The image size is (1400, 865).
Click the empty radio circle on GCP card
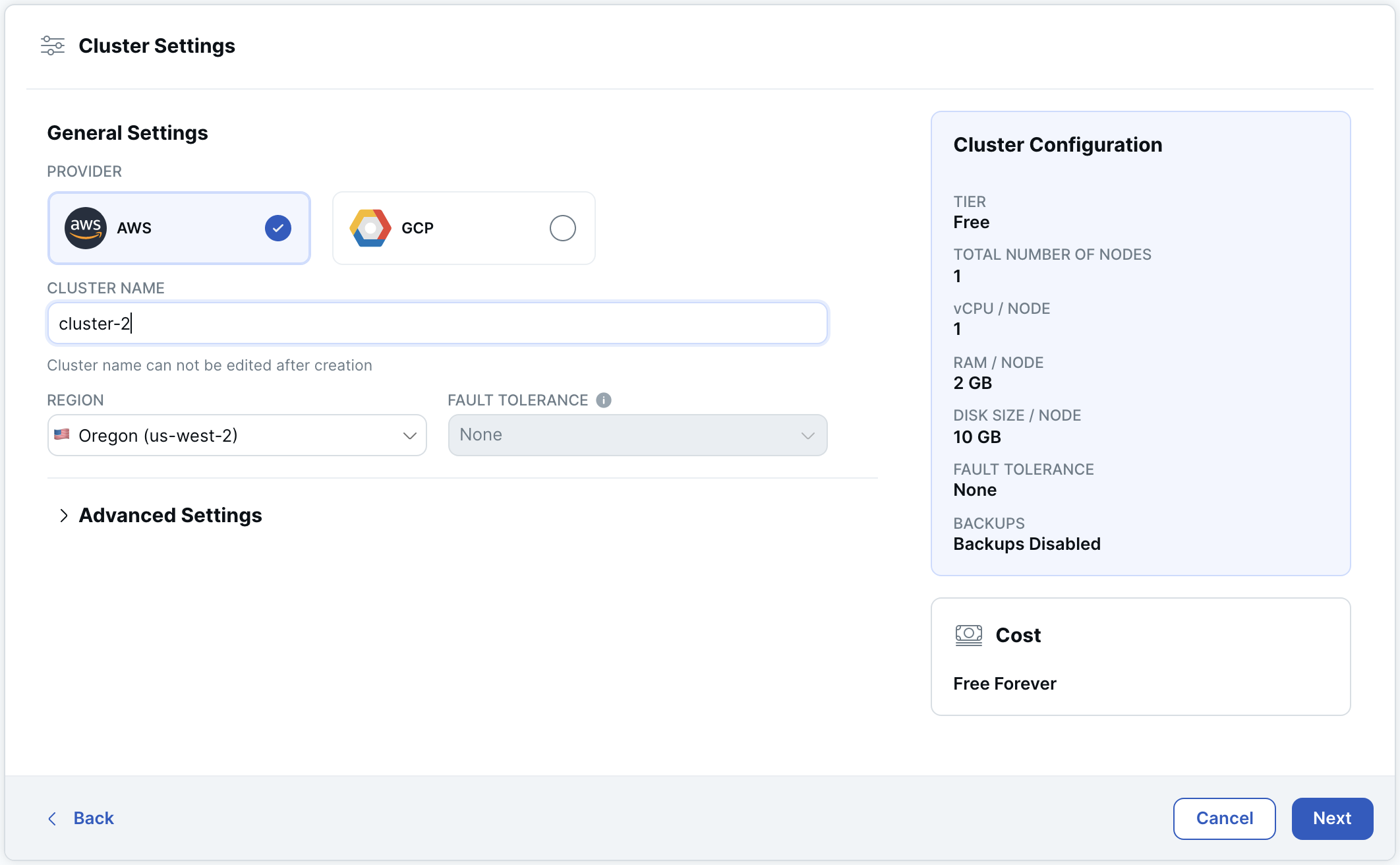click(562, 227)
